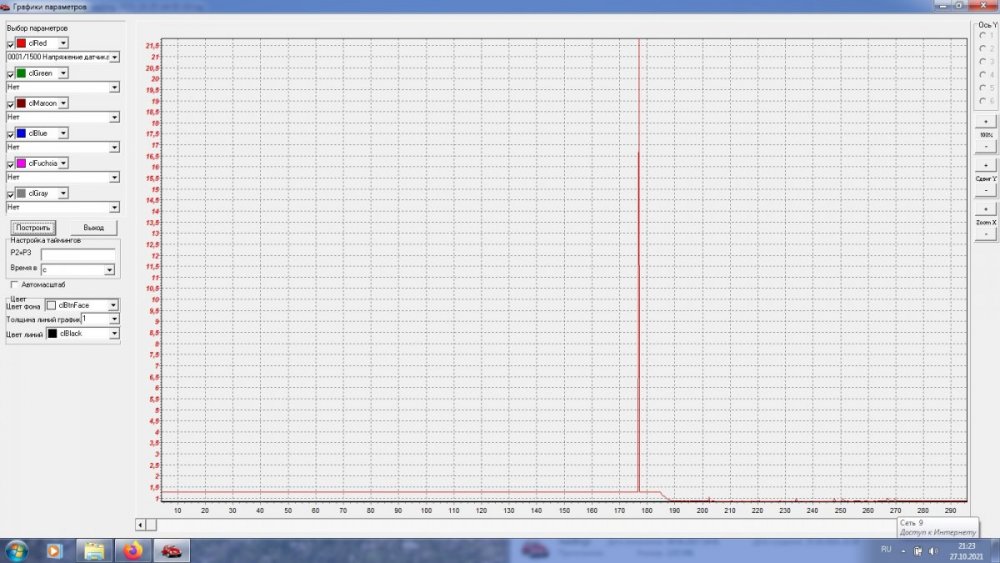The image size is (1000, 563).
Task: Open the Windows Start menu
Action: pyautogui.click(x=16, y=550)
